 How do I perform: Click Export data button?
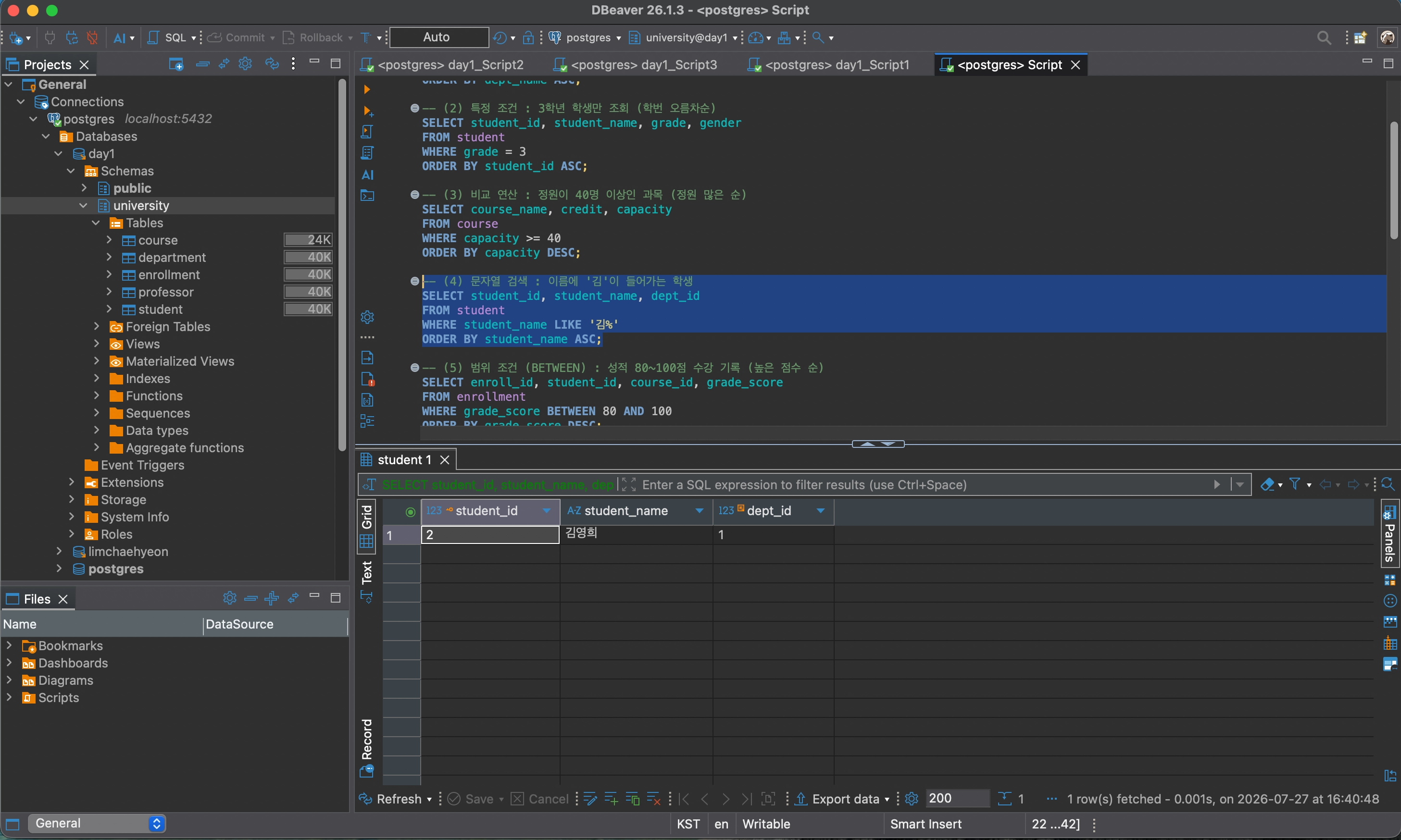(x=839, y=799)
